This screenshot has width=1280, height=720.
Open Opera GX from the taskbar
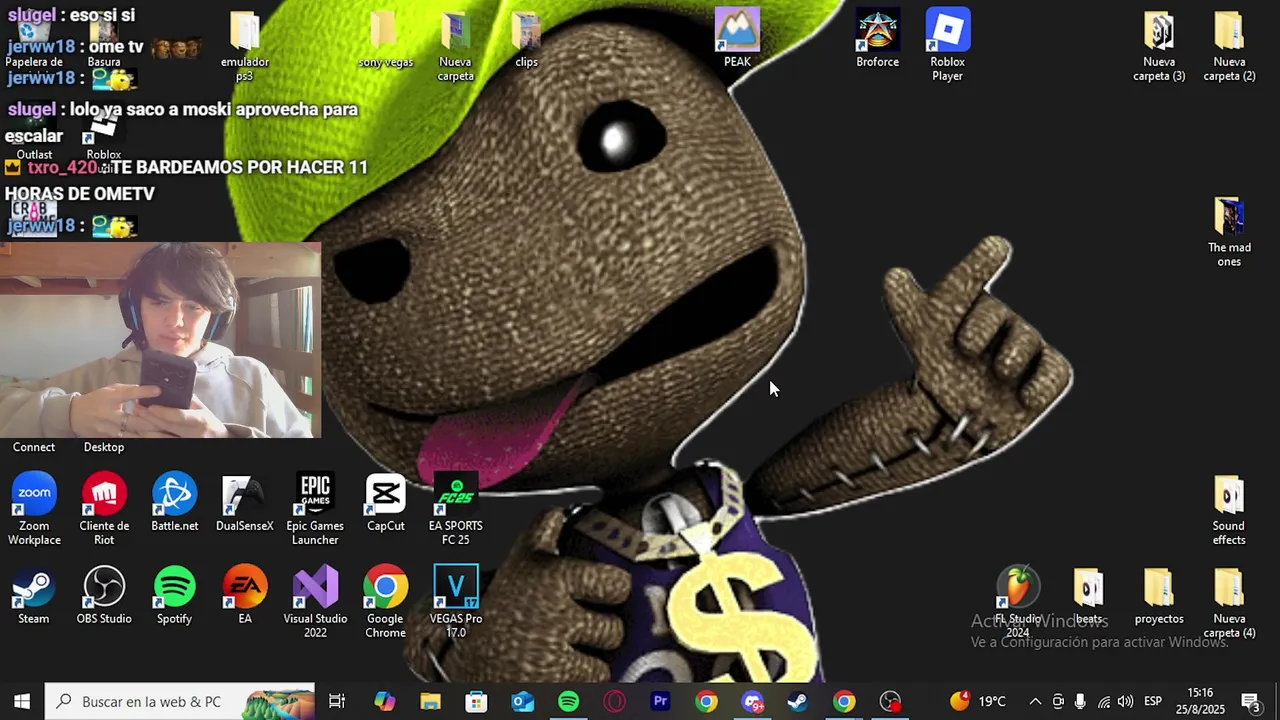pos(614,701)
